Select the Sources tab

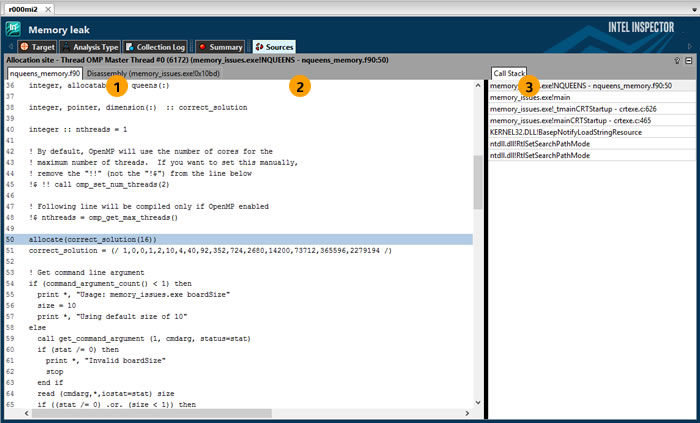coord(273,46)
